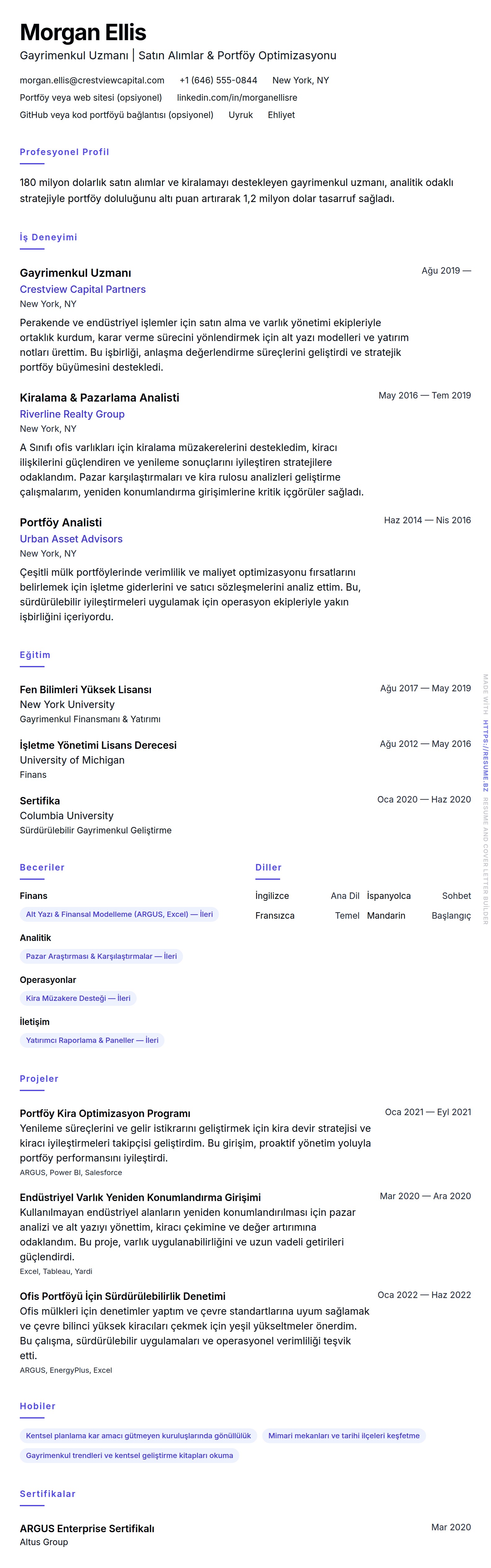Click the phone number +1 (646) 555-0844

click(218, 80)
